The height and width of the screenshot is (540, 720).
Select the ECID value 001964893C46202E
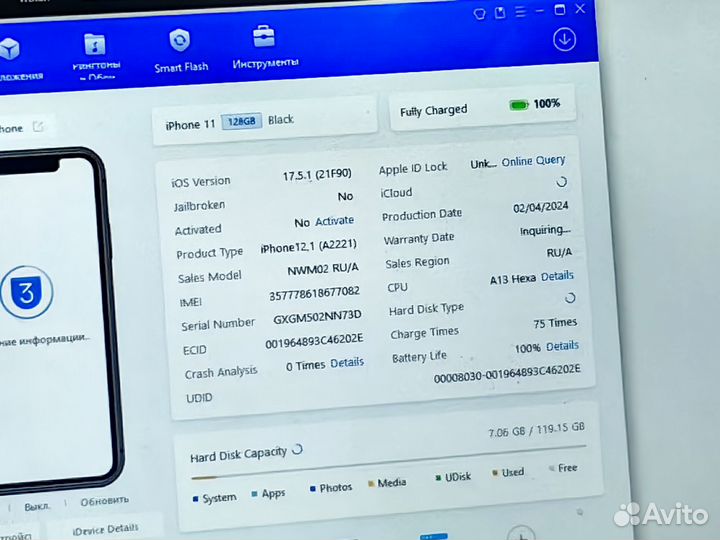(x=314, y=341)
